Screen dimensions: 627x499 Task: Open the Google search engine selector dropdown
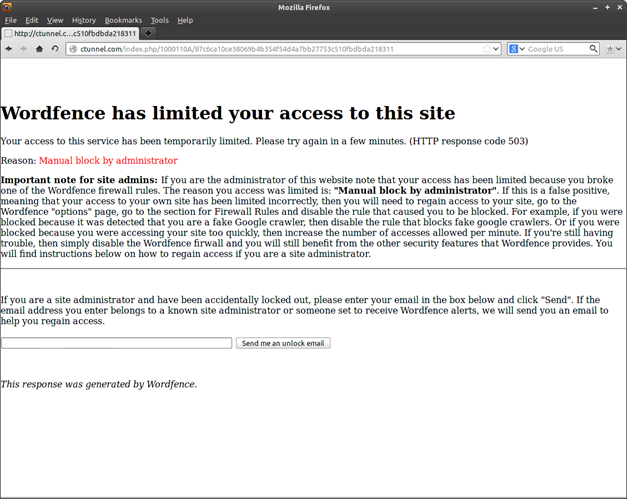(517, 49)
